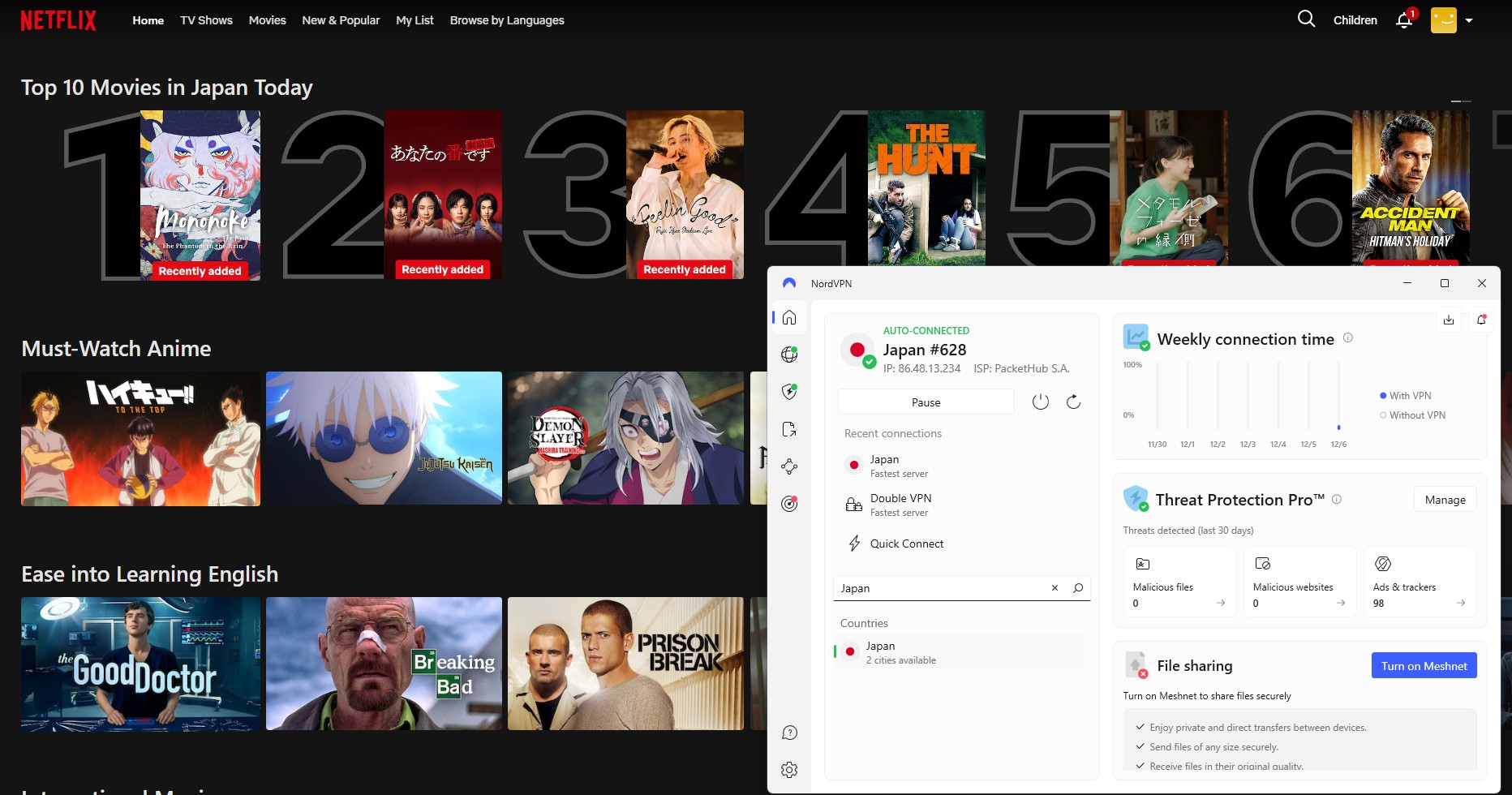This screenshot has width=1512, height=795.
Task: Open Accident Man Hitman's Holiday thumbnail
Action: pyautogui.click(x=1411, y=188)
